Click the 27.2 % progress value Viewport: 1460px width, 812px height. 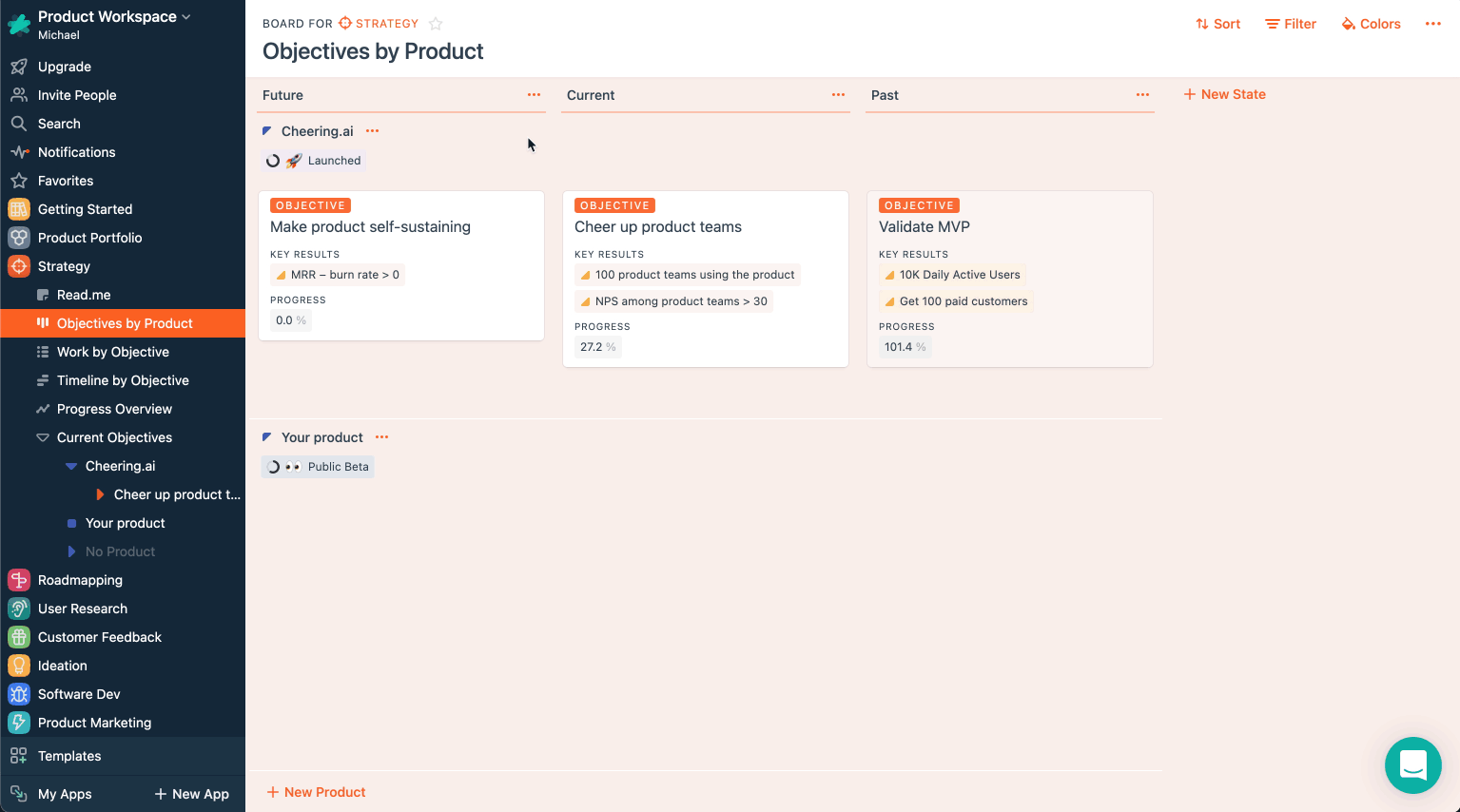[598, 347]
